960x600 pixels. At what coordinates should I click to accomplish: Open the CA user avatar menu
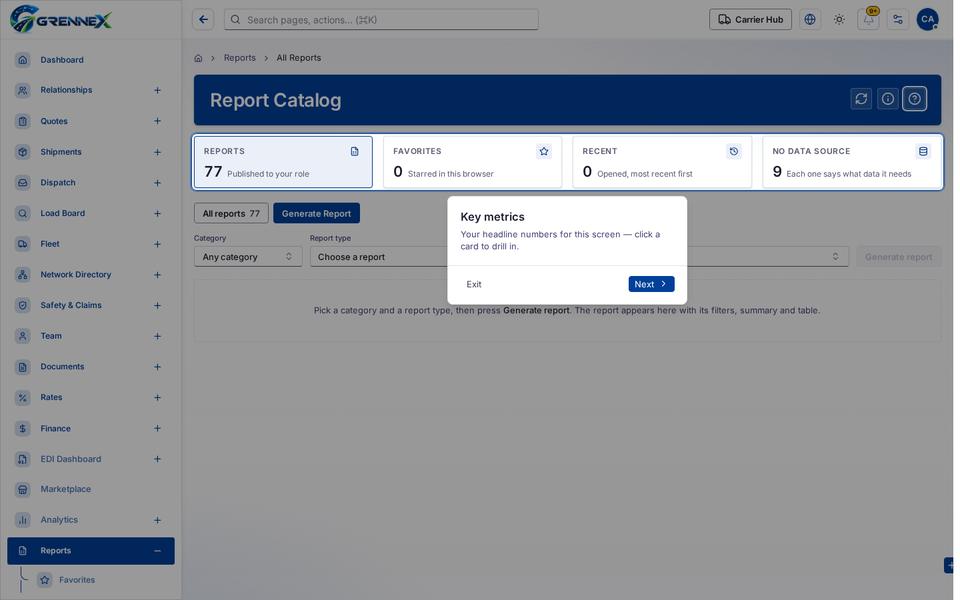click(928, 20)
